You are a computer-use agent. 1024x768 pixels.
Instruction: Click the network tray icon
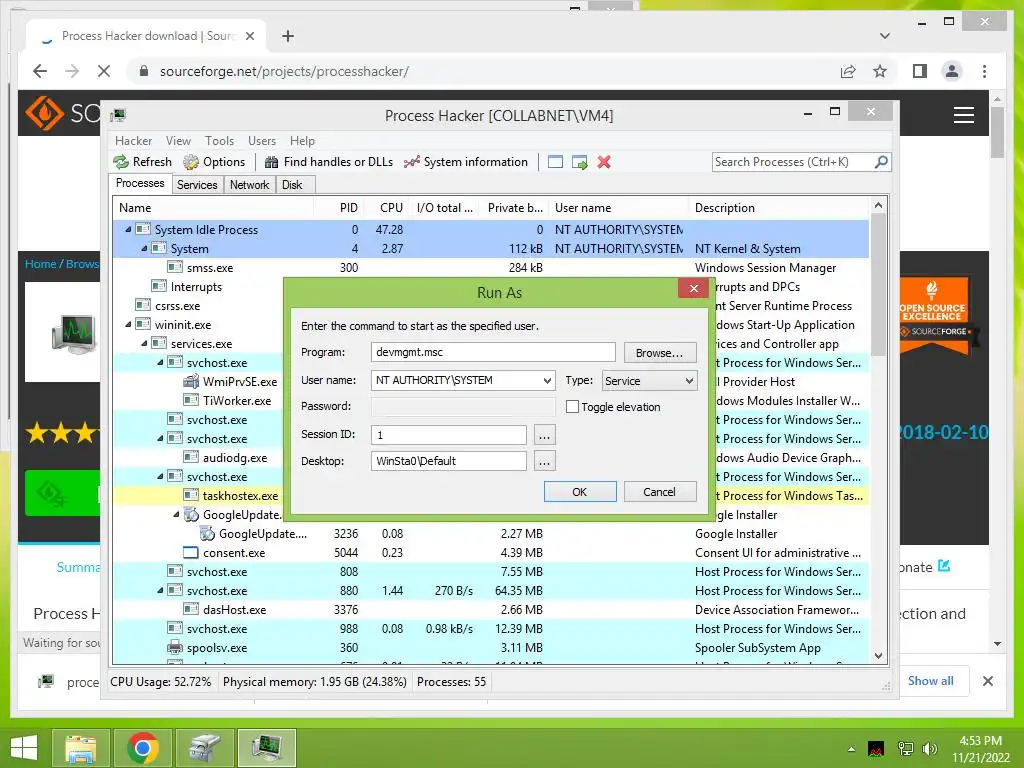[x=905, y=749]
